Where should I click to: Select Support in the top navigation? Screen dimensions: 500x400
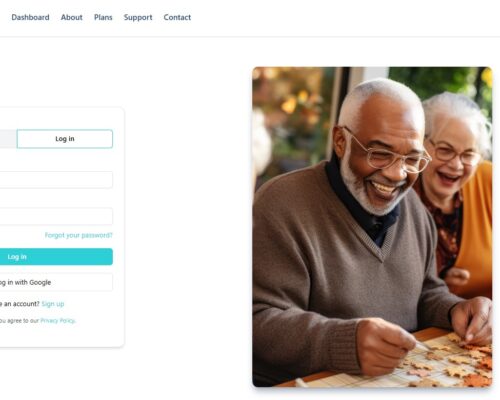point(138,17)
